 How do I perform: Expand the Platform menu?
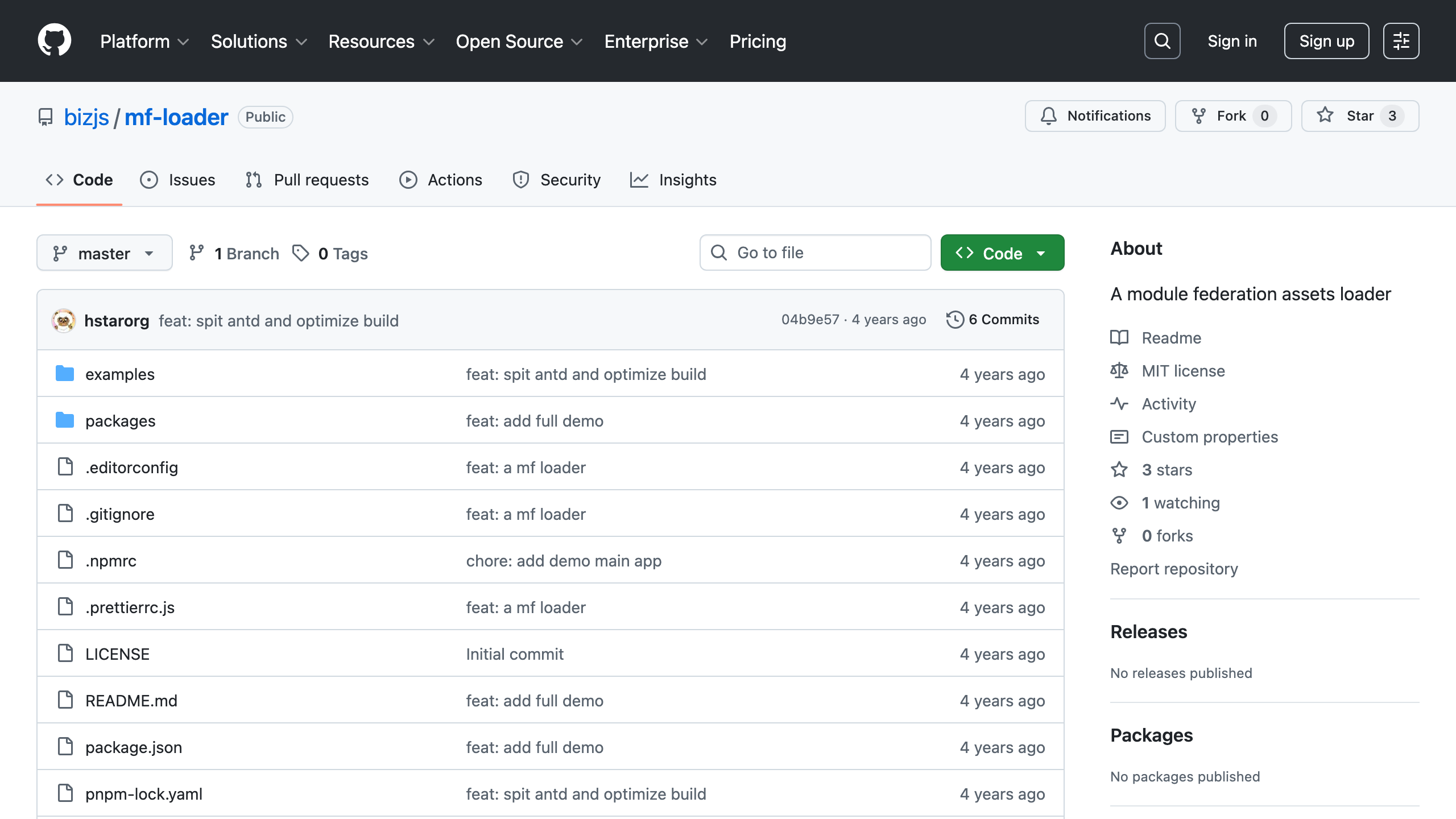144,42
